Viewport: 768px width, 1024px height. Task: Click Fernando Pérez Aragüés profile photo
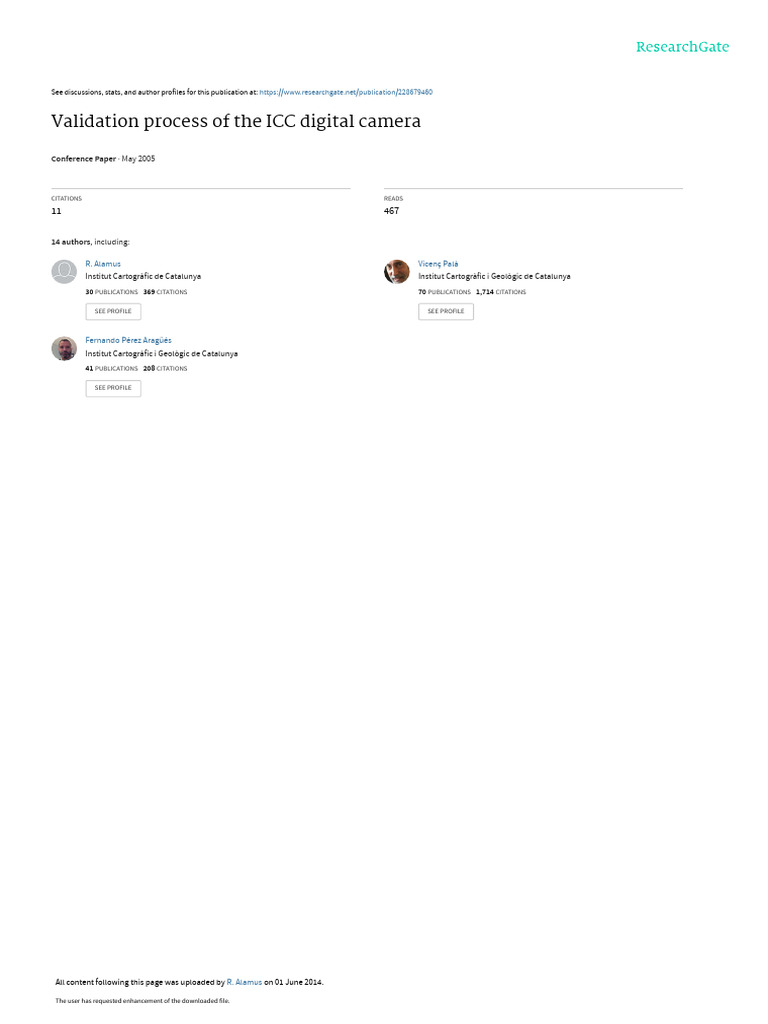64,349
